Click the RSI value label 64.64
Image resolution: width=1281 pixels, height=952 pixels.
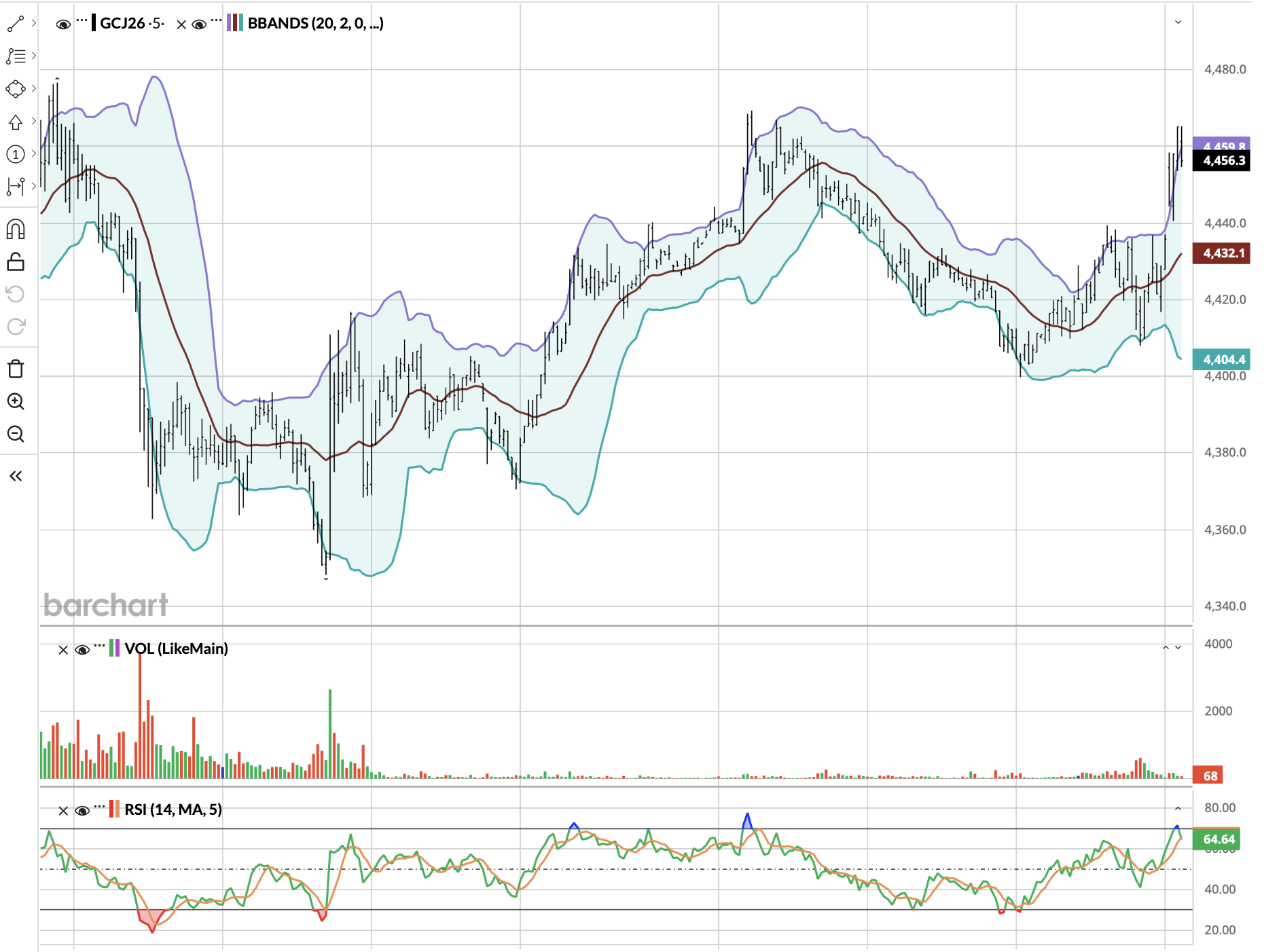tap(1217, 839)
